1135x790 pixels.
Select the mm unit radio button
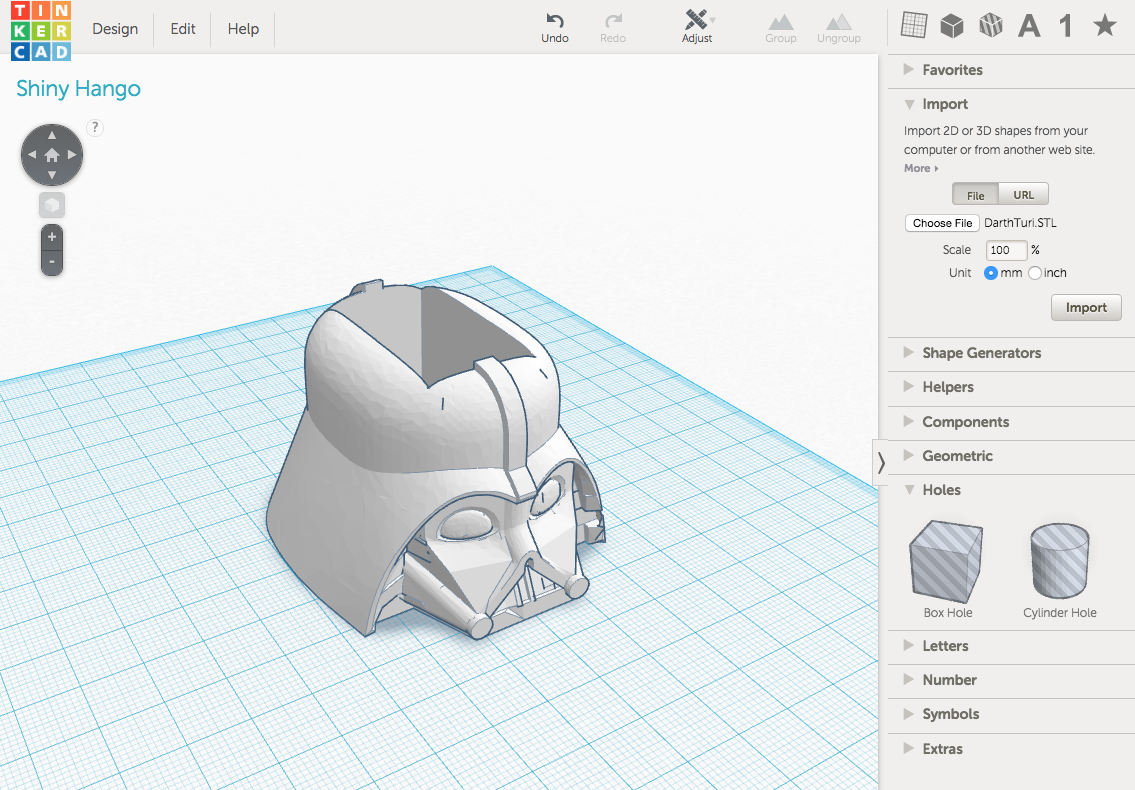(991, 273)
